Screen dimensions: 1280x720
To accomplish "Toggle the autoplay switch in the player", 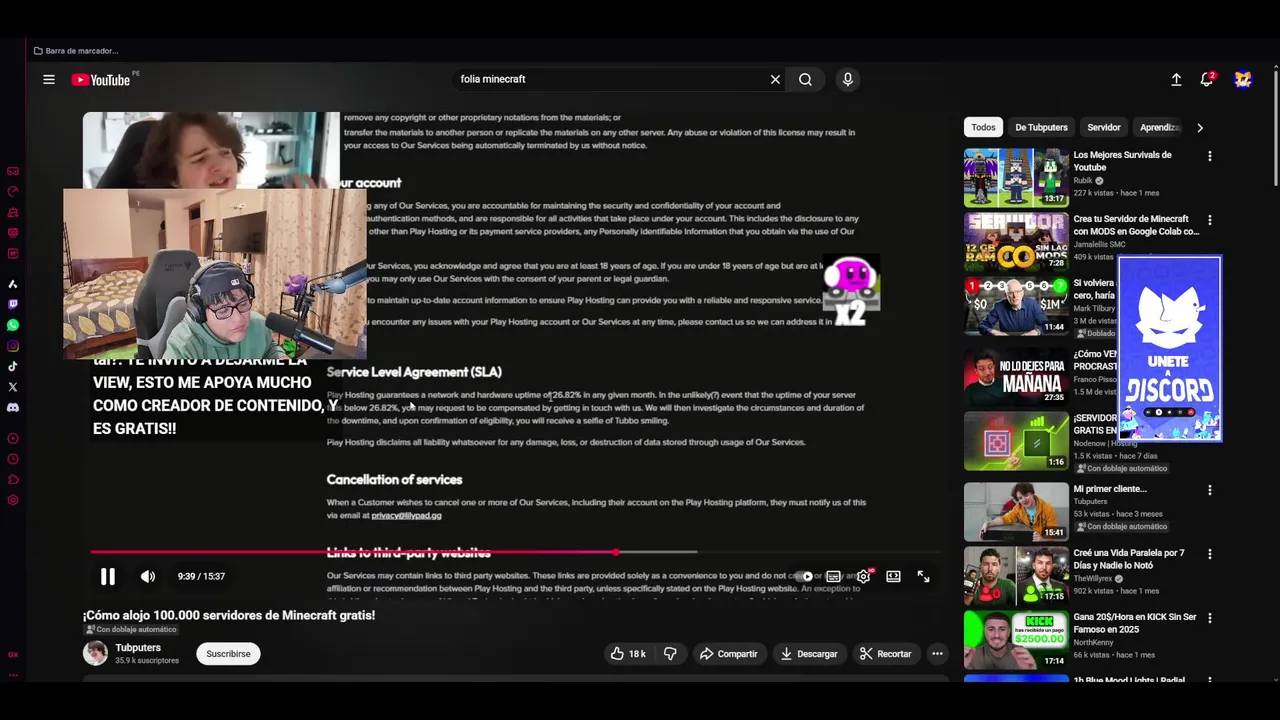I will (804, 577).
